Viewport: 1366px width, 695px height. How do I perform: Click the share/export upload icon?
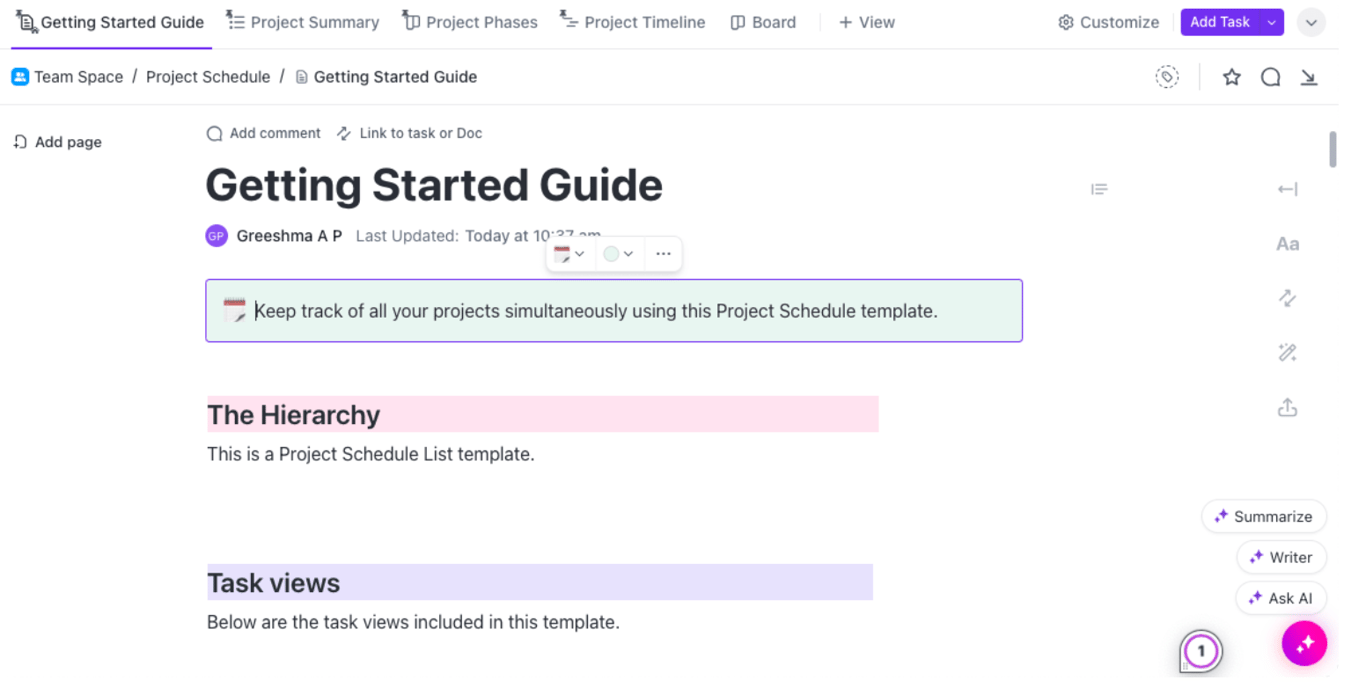[1287, 408]
